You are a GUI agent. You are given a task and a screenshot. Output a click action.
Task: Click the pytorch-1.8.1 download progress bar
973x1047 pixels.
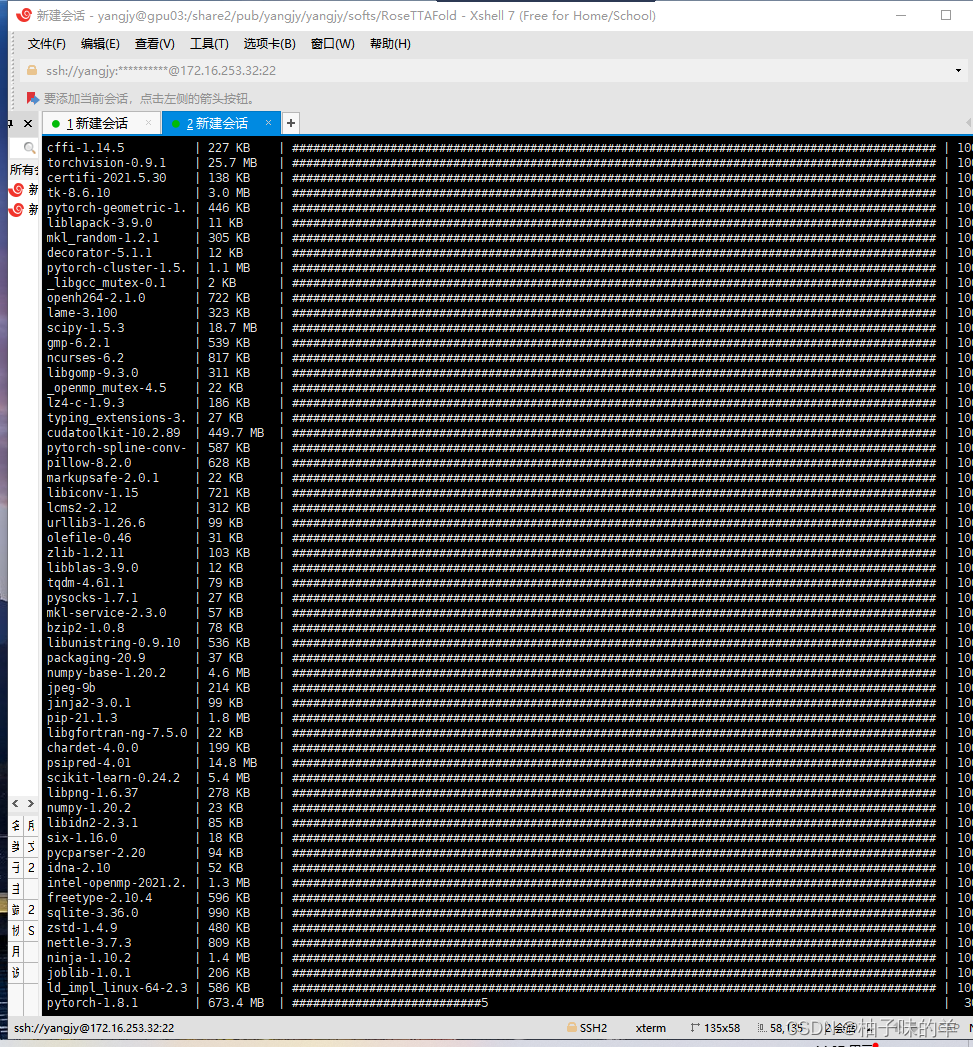click(390, 1003)
